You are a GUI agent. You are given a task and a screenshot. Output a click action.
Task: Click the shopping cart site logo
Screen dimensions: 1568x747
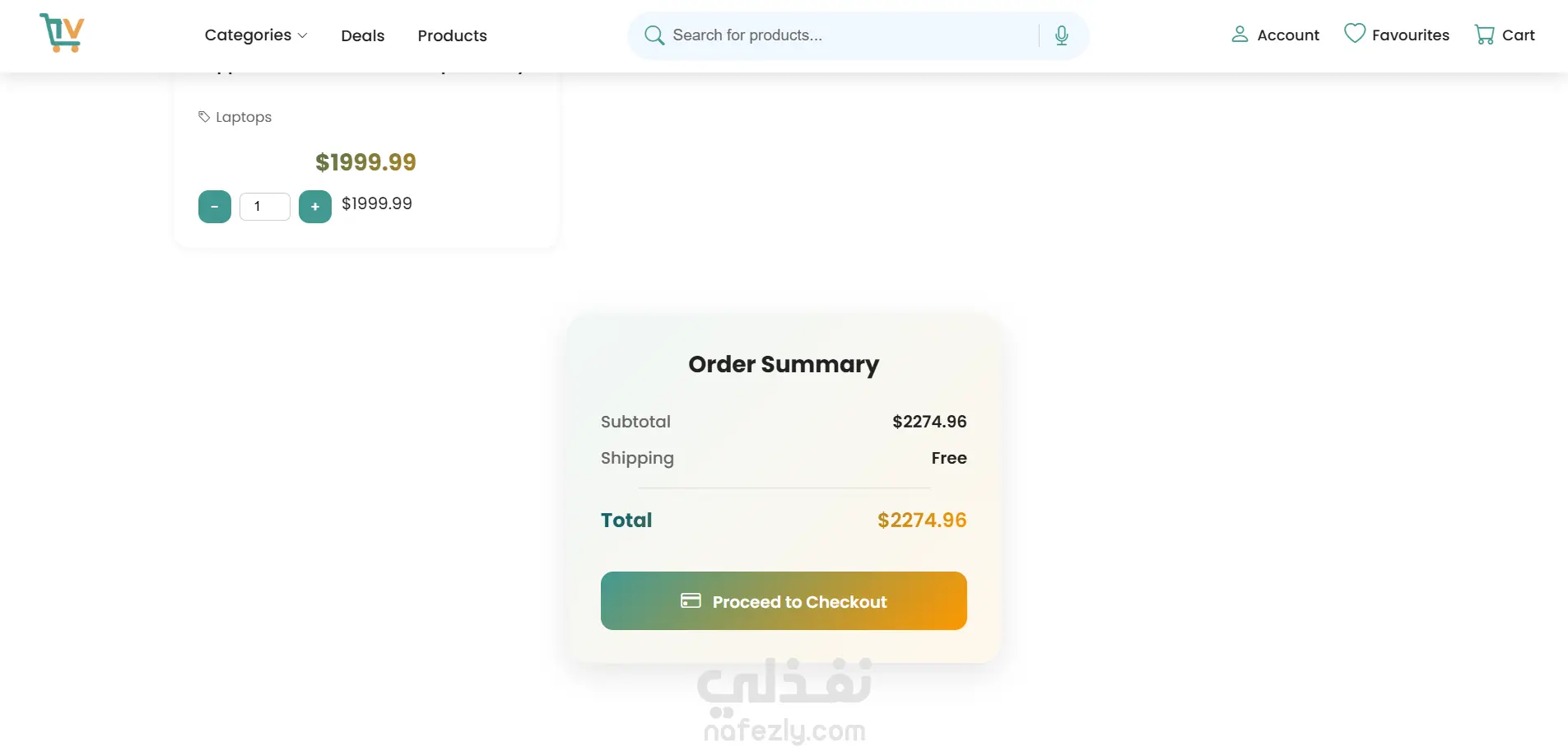62,33
